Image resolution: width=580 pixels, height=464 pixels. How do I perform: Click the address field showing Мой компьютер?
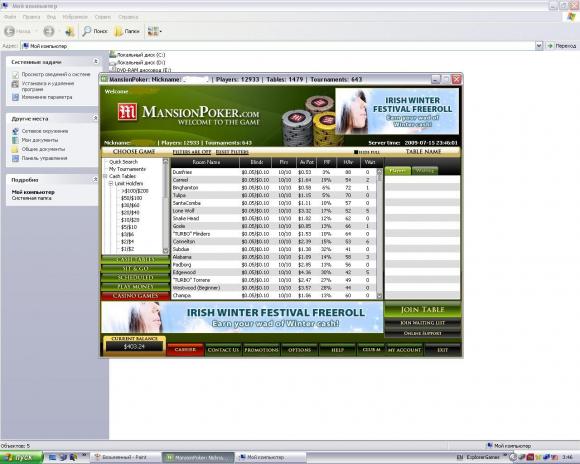tap(277, 46)
